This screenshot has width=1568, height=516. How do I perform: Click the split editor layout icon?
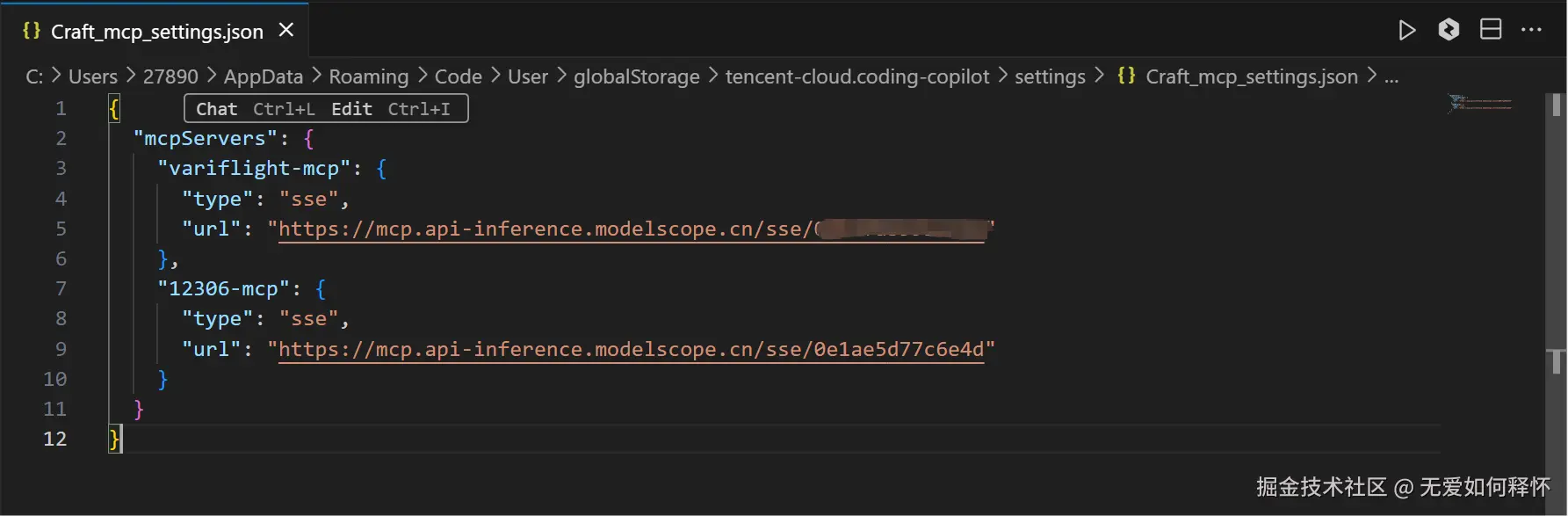click(x=1491, y=30)
